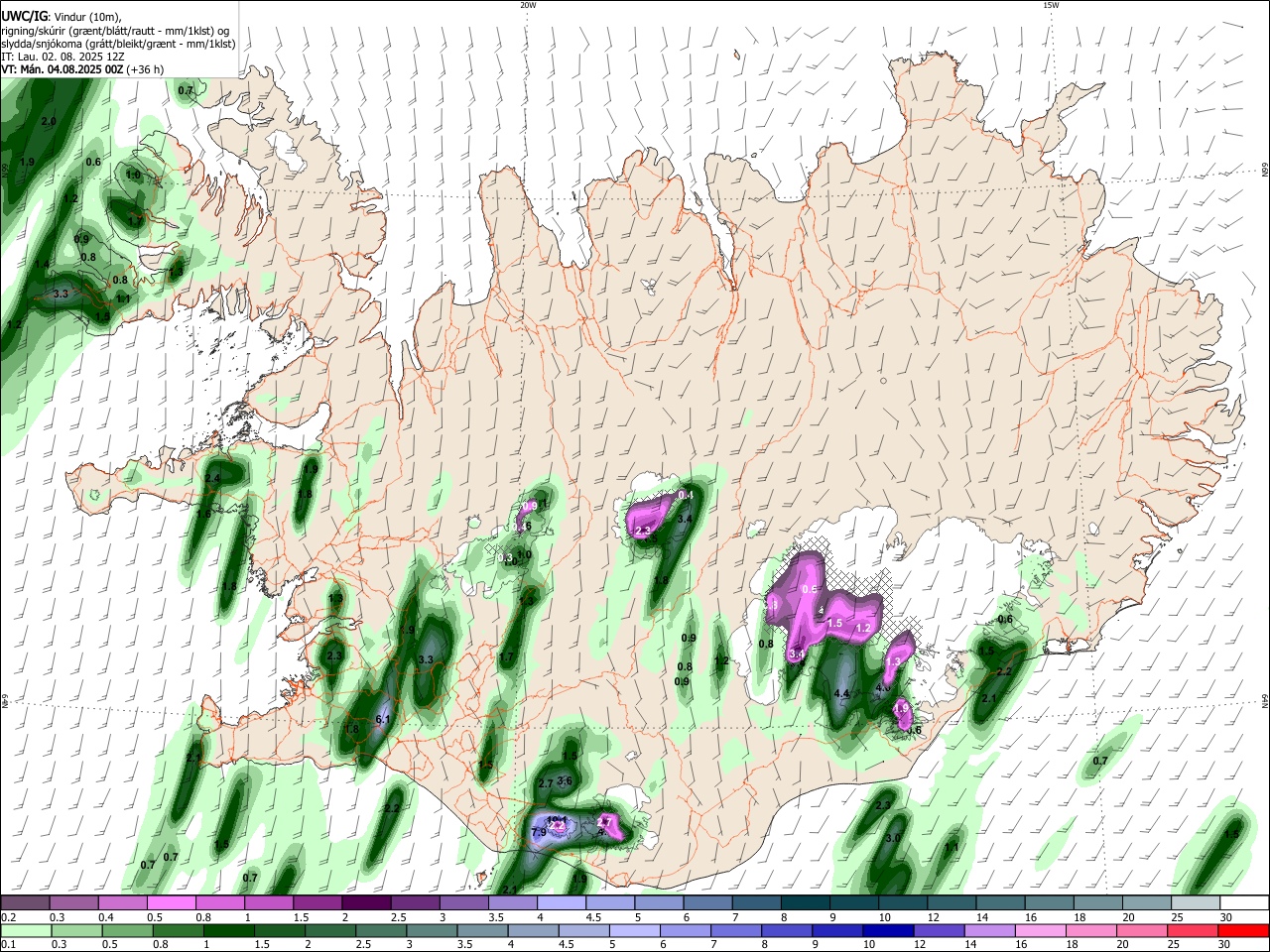Click the 3.4 value beside the pink snow area
1270x952 pixels.
point(684,519)
